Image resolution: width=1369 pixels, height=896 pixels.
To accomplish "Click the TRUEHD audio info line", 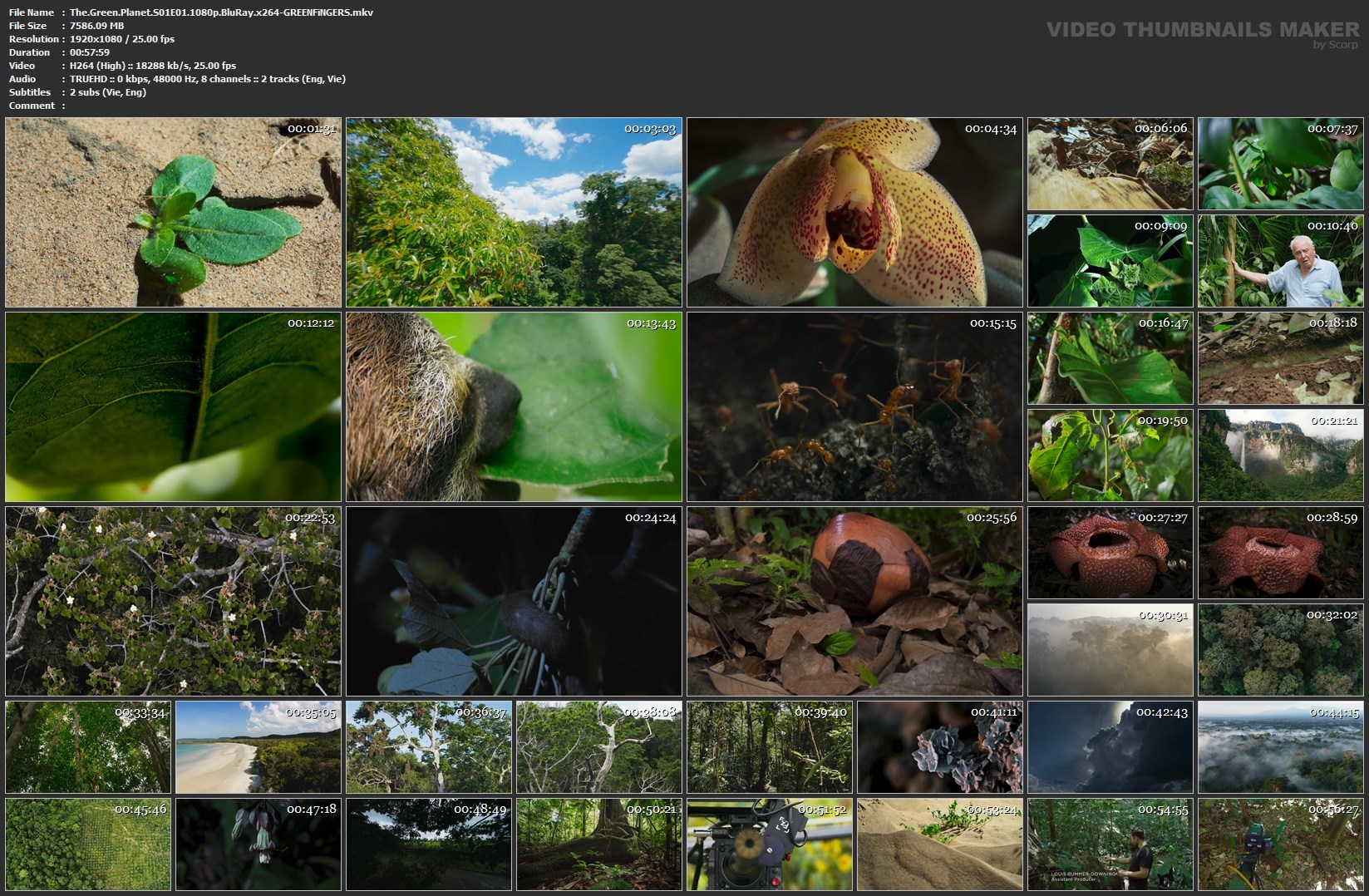I will click(x=208, y=79).
